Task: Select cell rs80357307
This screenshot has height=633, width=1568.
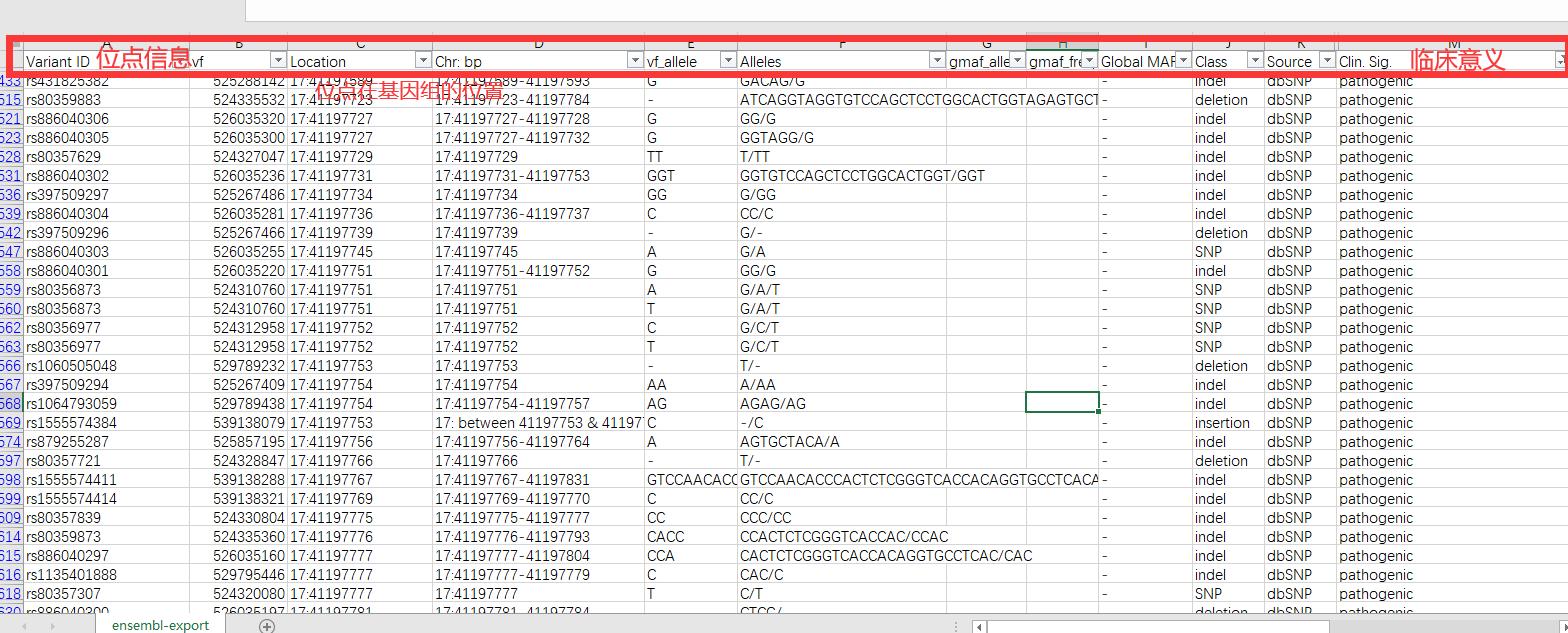Action: click(106, 594)
